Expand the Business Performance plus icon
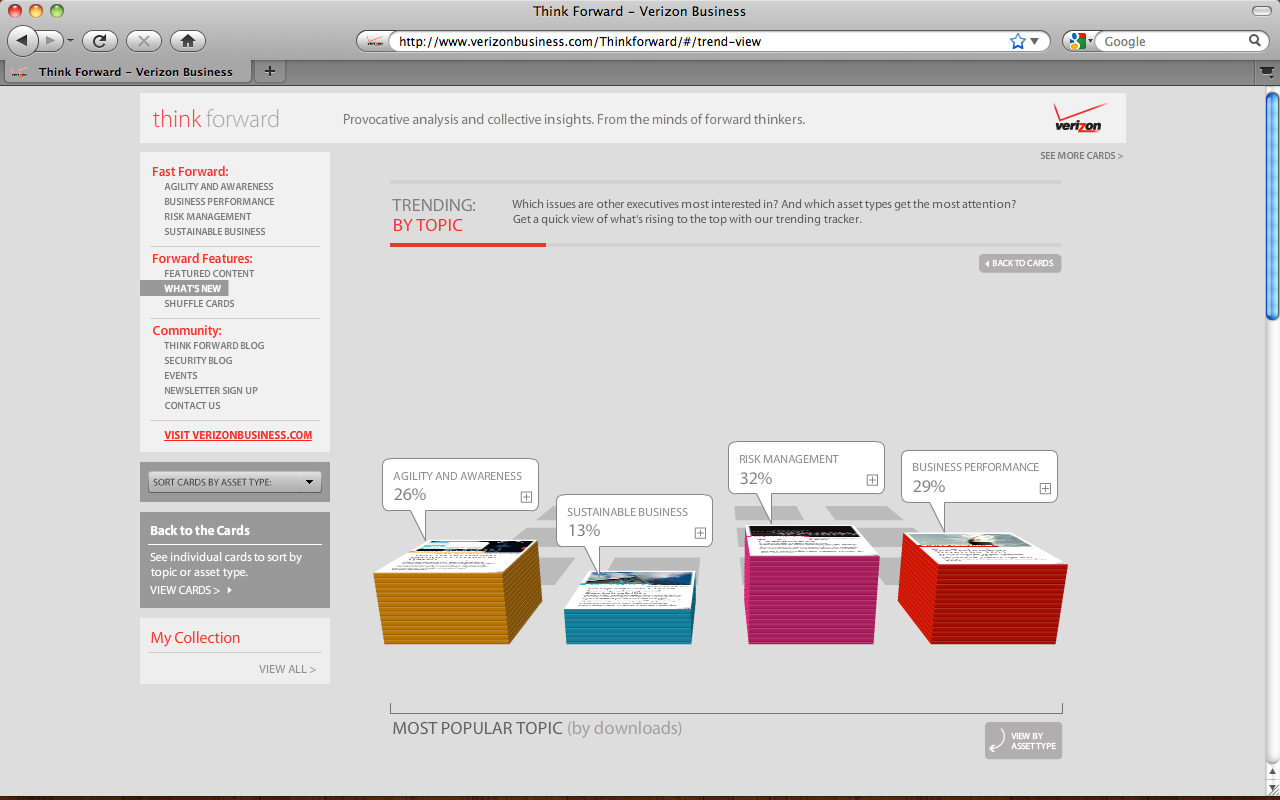1280x800 pixels. 1045,488
